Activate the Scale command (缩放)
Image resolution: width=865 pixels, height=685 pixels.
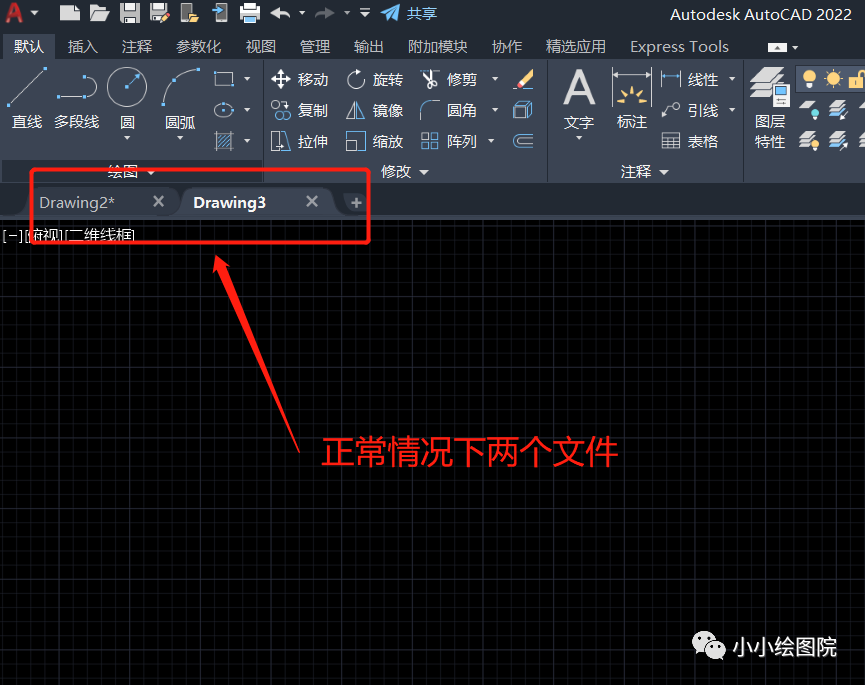click(x=375, y=141)
